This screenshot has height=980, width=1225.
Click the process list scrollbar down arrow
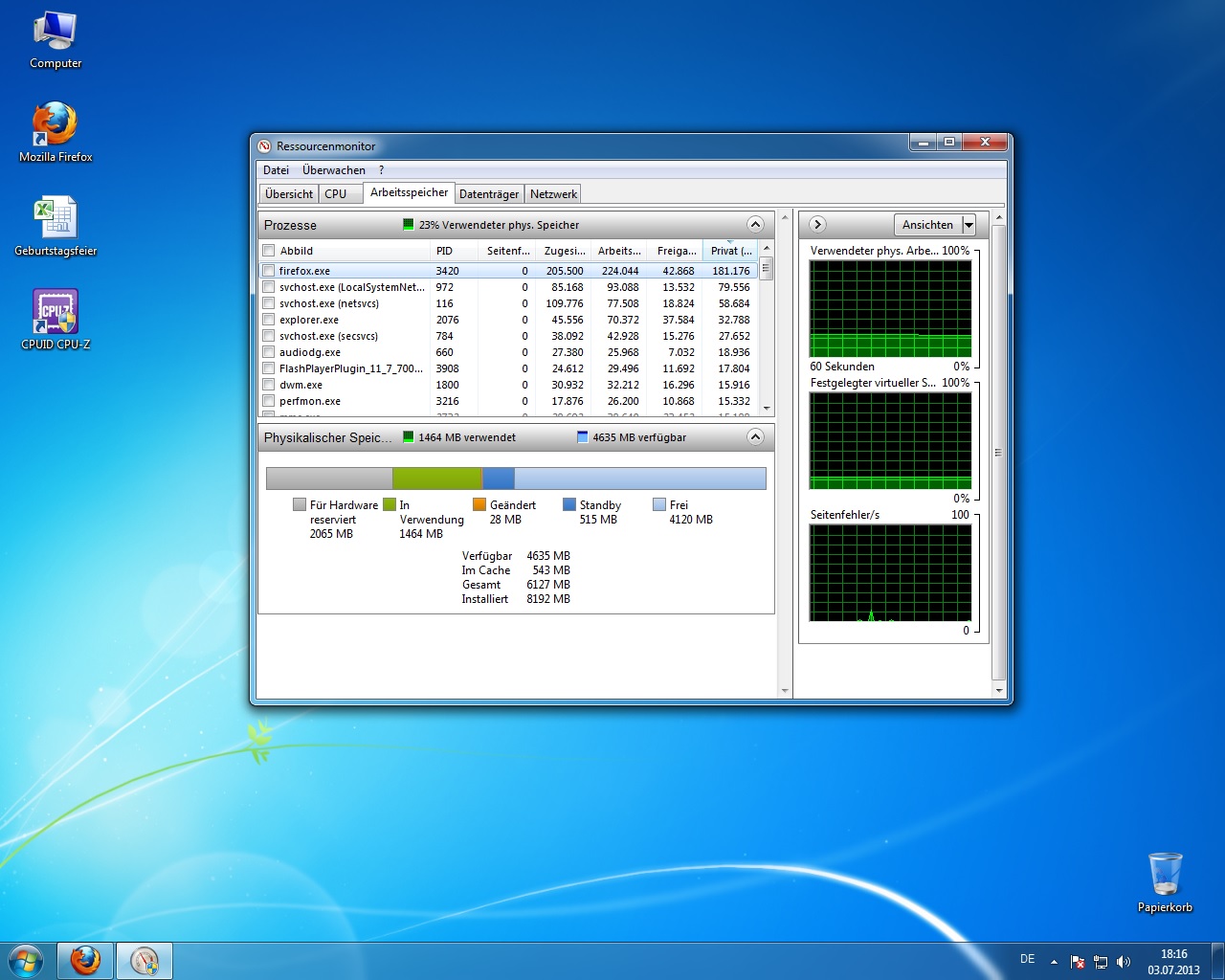point(766,409)
